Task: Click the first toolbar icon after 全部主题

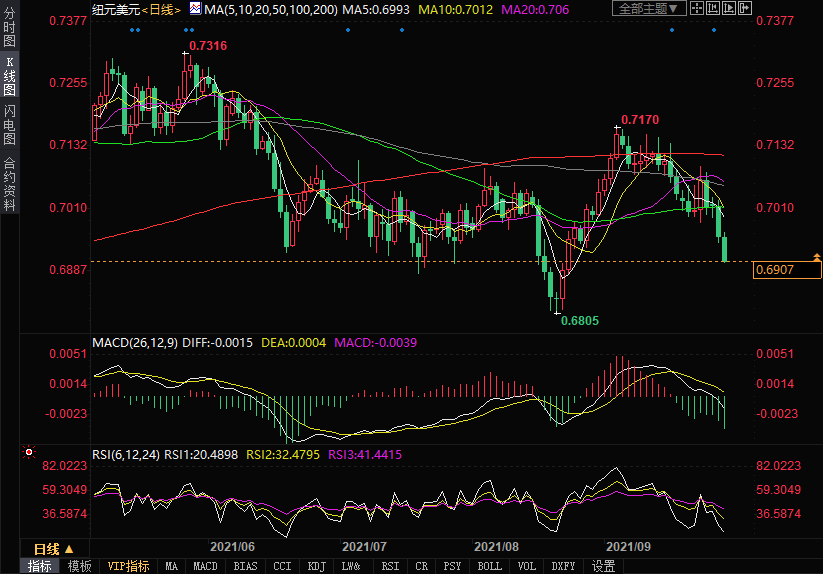Action: (697, 9)
